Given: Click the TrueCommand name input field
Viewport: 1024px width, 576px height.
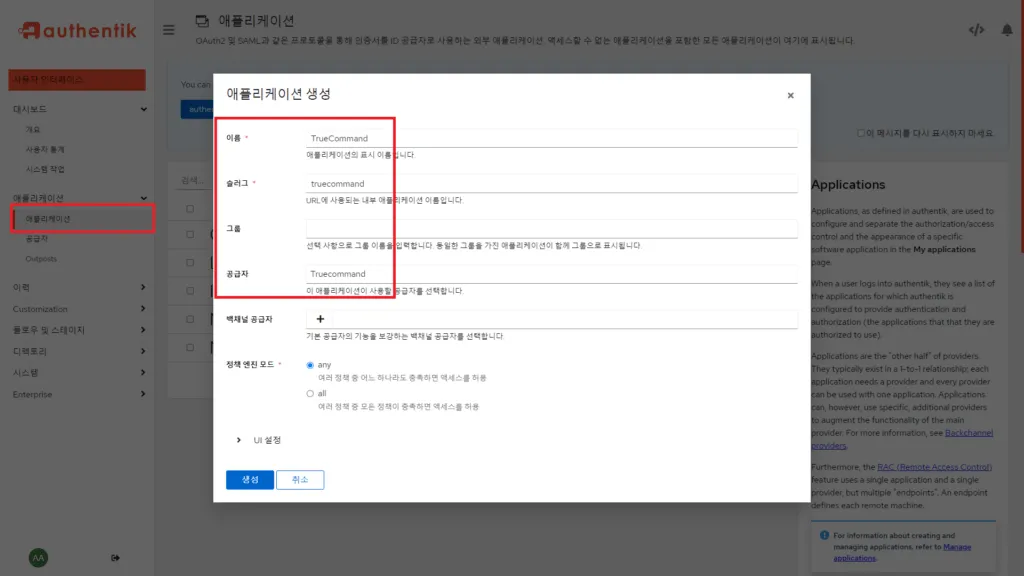Looking at the screenshot, I should [x=550, y=136].
